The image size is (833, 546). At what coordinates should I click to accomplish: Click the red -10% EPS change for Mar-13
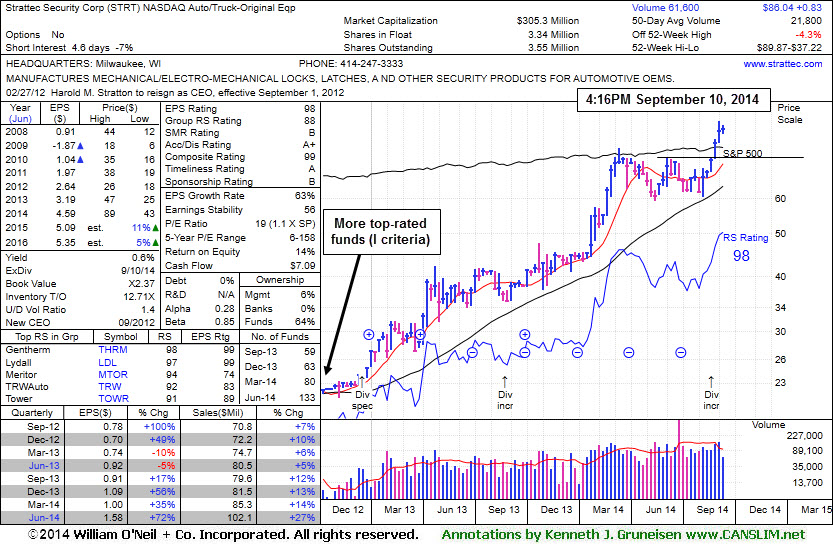click(x=163, y=453)
